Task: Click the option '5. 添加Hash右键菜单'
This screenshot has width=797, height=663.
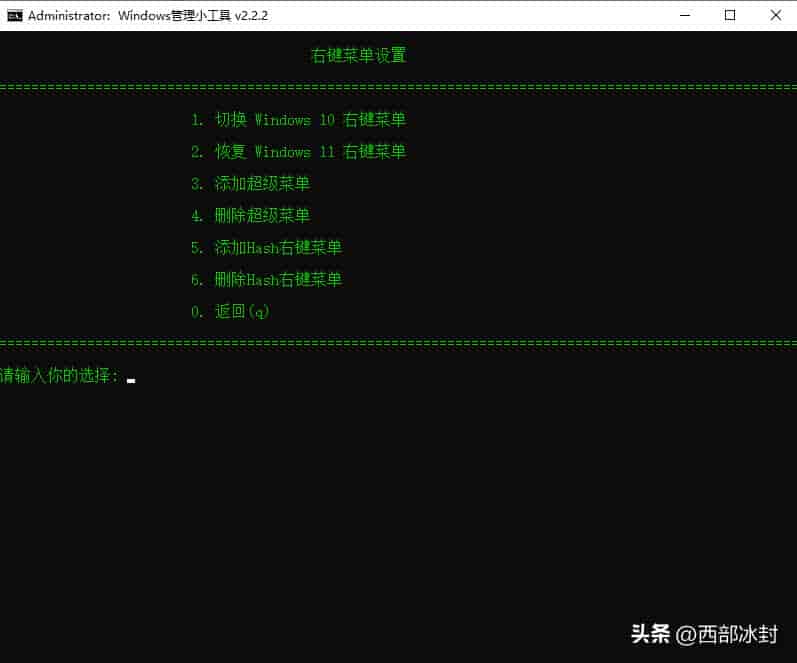Action: 266,248
